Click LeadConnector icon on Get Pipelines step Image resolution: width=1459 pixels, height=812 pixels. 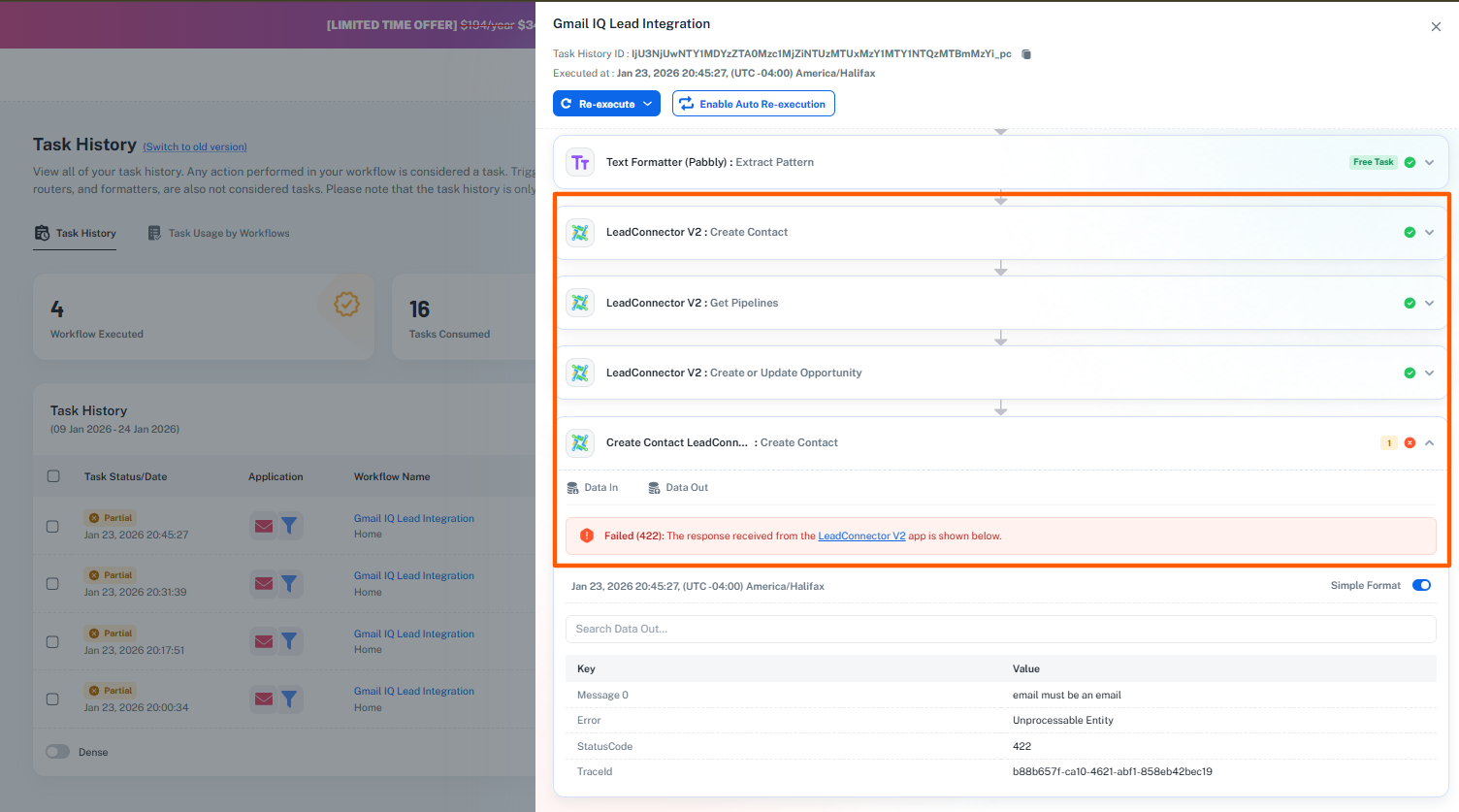[580, 303]
